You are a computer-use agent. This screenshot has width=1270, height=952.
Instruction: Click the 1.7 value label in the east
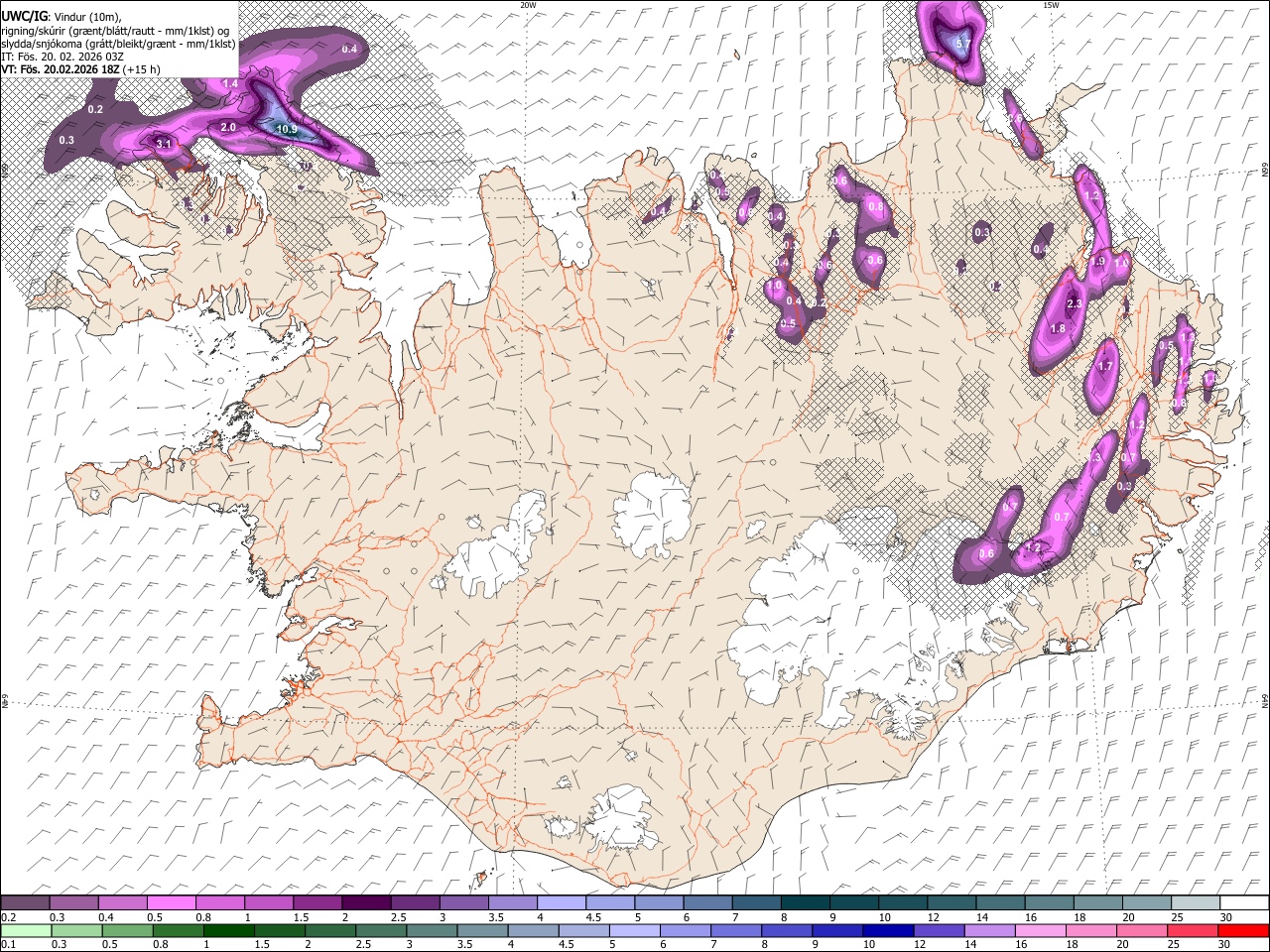coord(1105,366)
